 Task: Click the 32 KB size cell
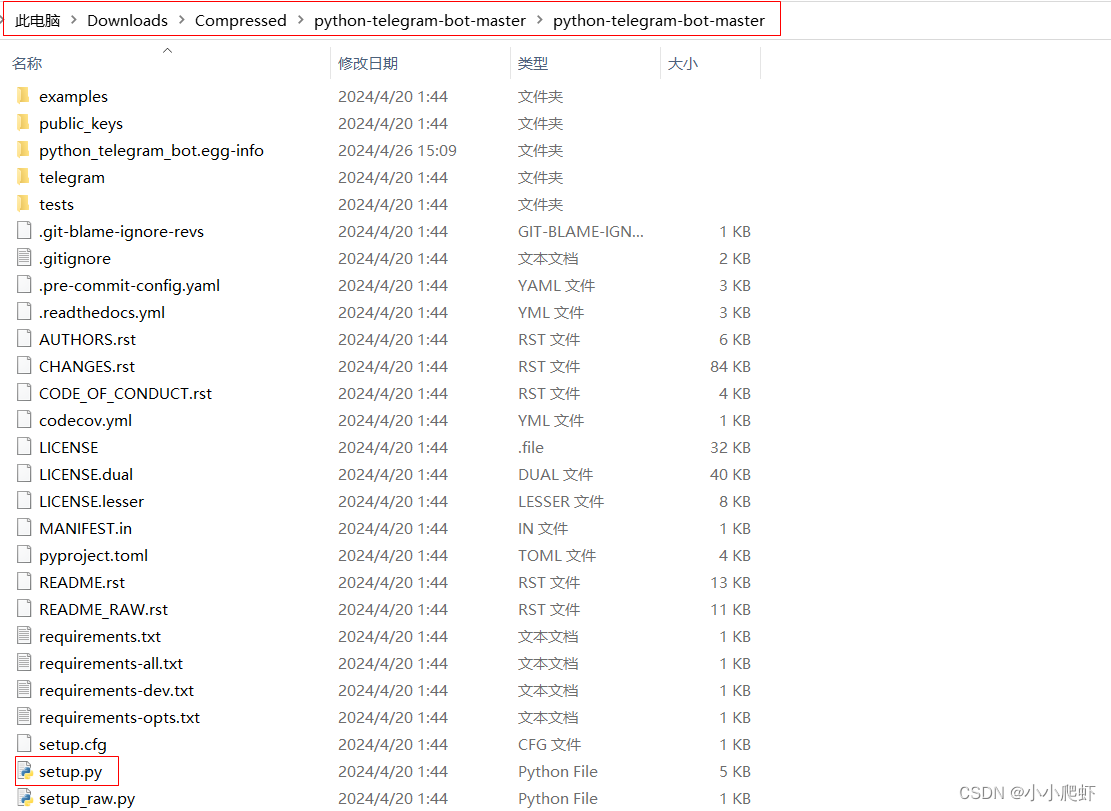click(x=730, y=447)
